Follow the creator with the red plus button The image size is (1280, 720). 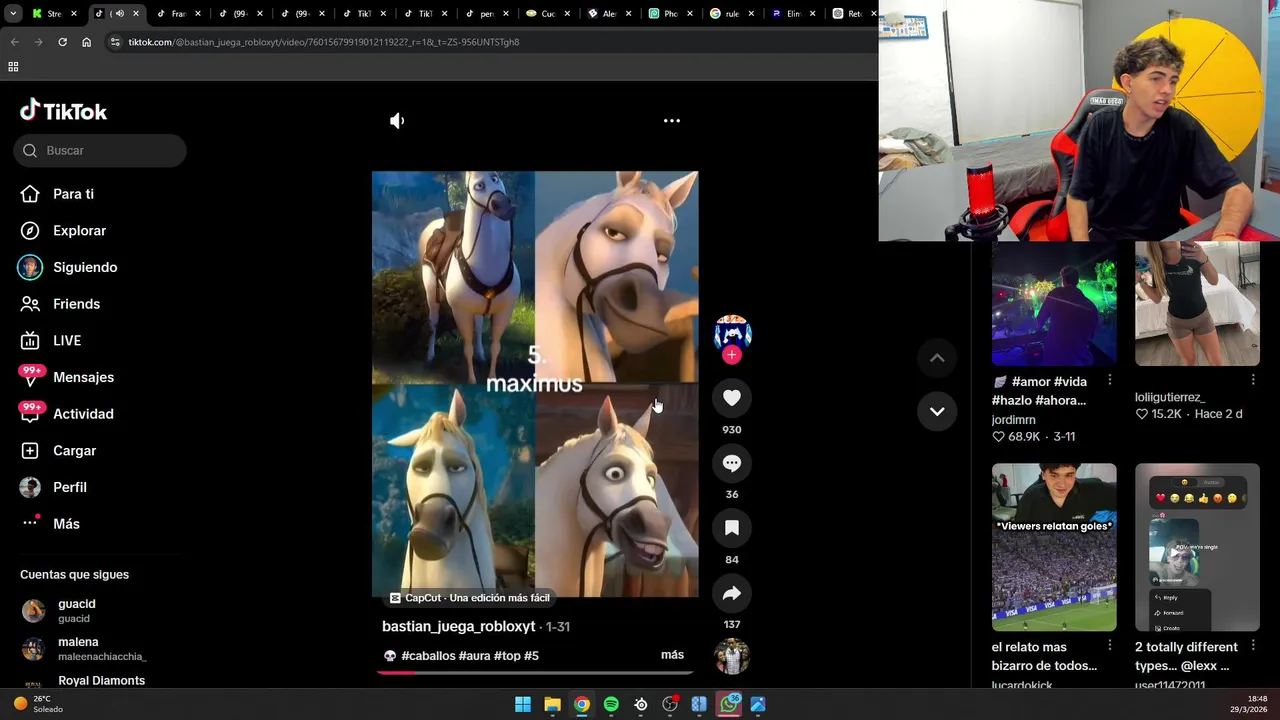point(732,355)
